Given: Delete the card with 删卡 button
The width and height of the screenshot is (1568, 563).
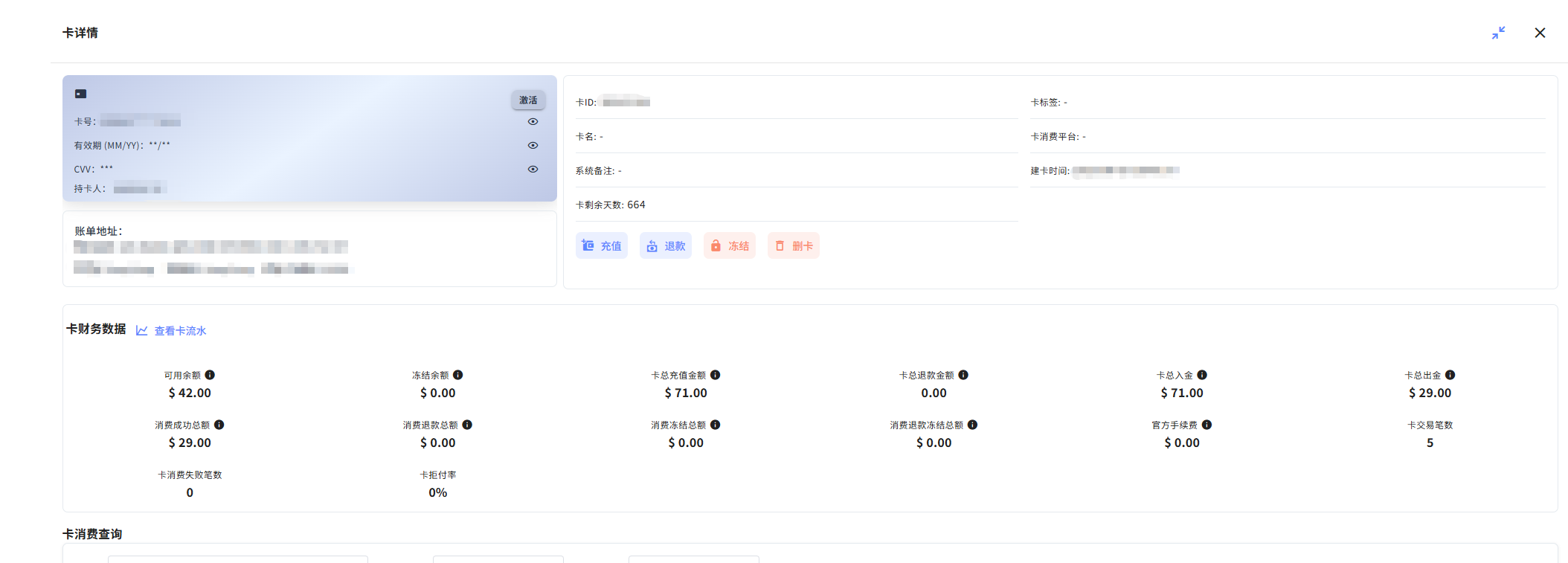Looking at the screenshot, I should point(794,246).
